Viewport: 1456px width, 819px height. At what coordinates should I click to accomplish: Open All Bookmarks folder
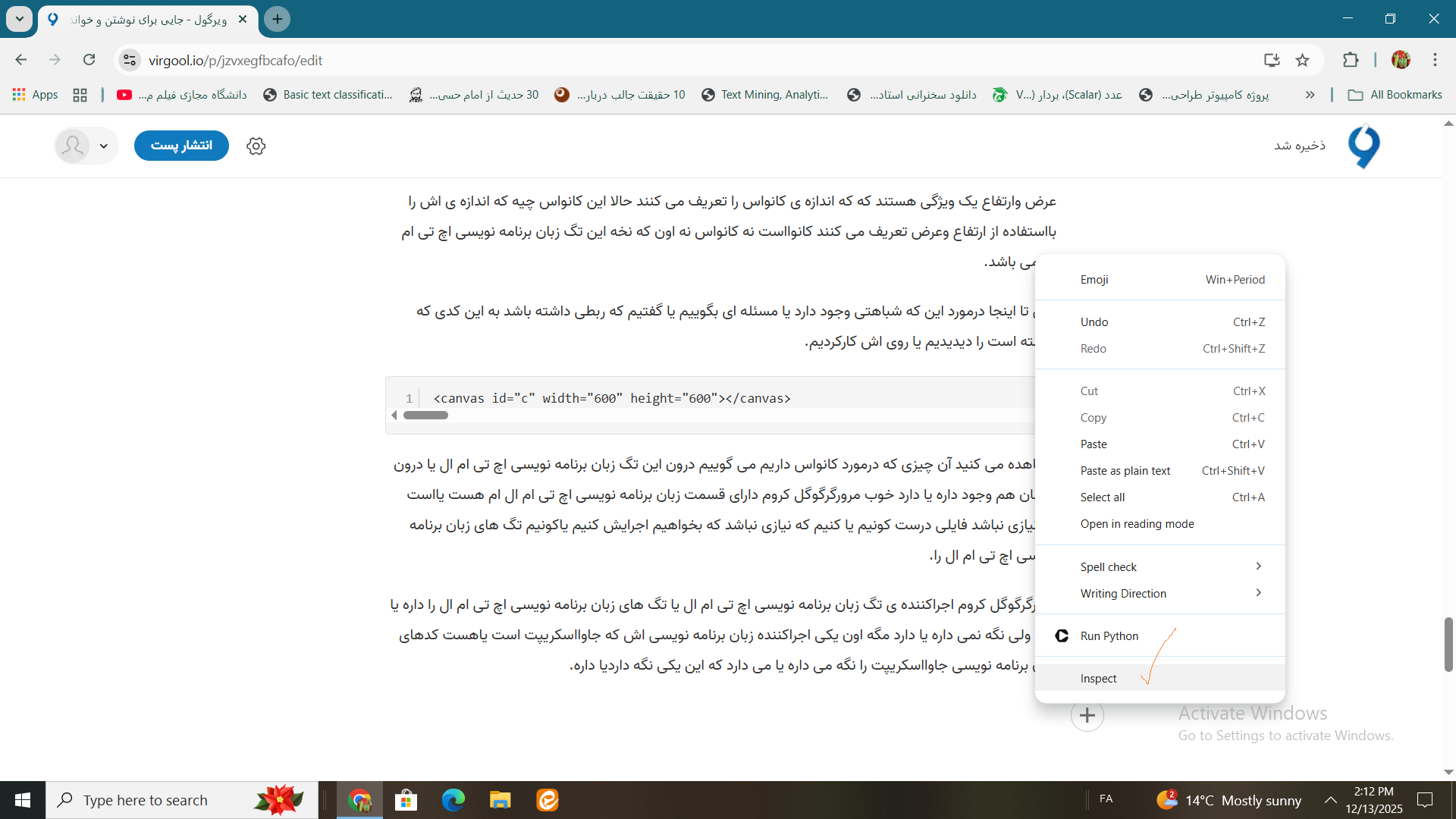click(1395, 95)
